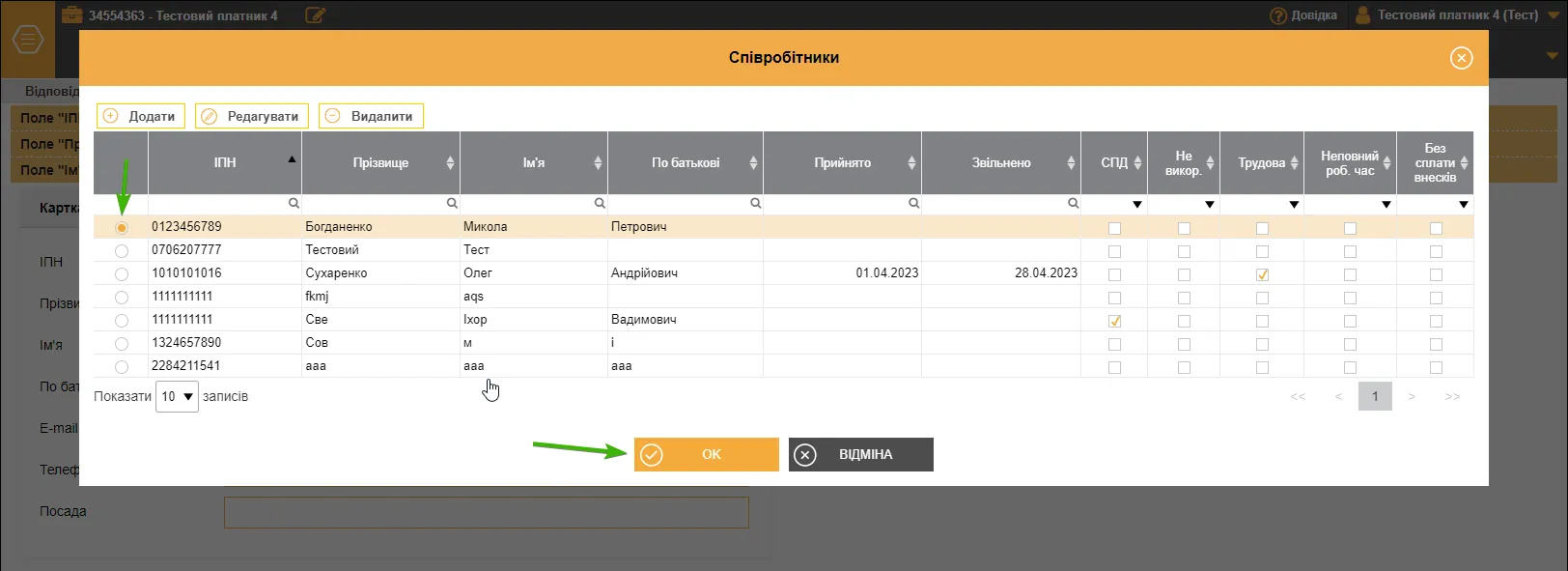Sort by Неповний роб. час column

(x=1386, y=163)
